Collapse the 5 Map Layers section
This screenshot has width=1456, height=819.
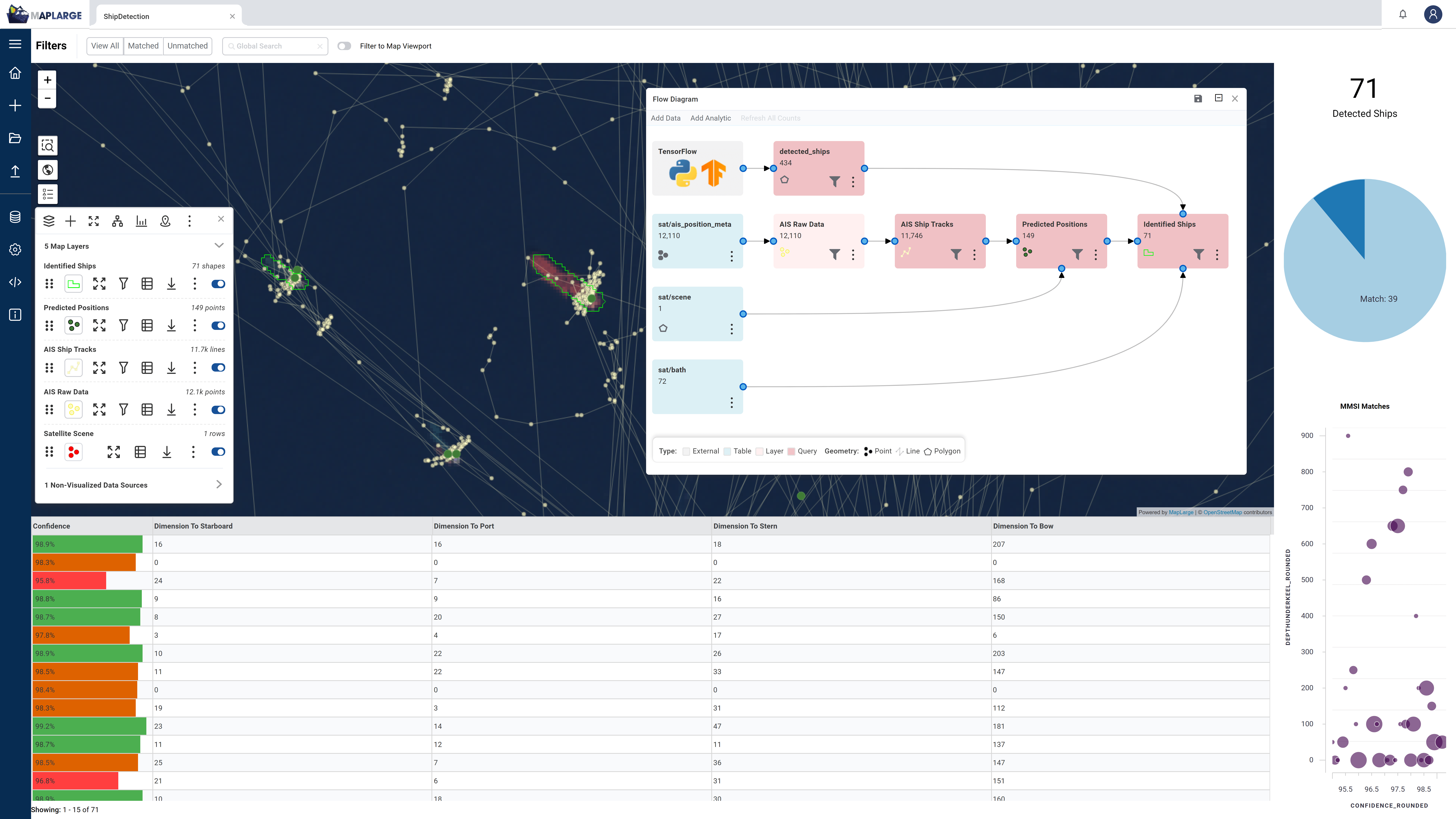219,245
